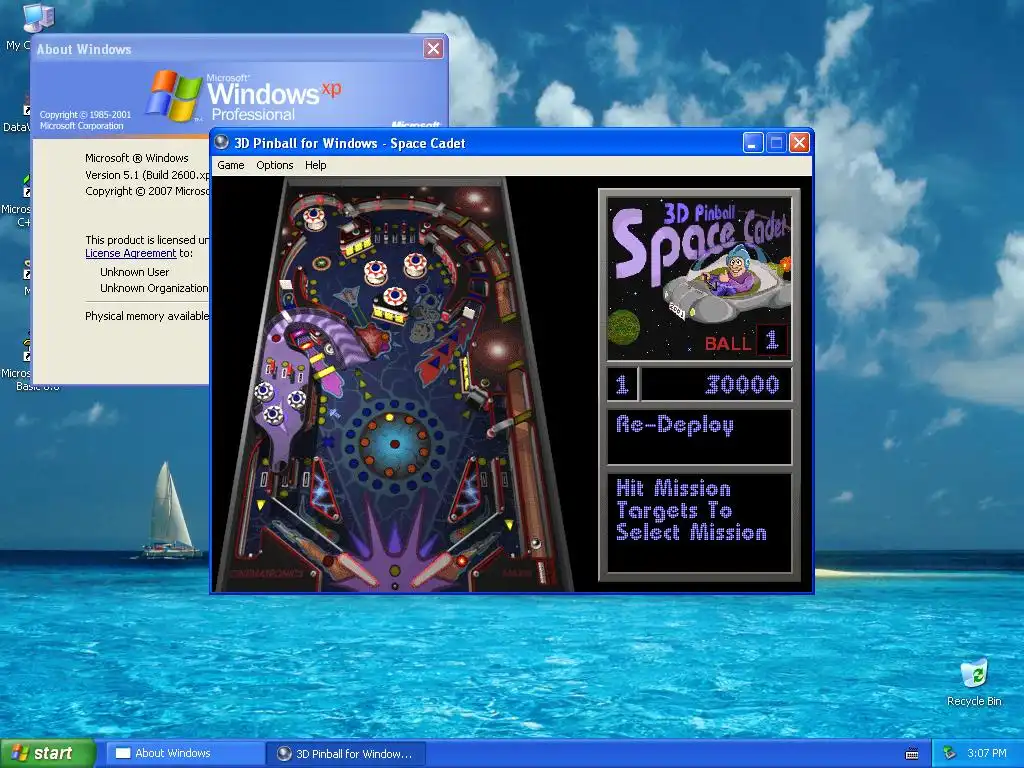Close the About Windows dialog
1024x768 pixels.
click(x=433, y=48)
